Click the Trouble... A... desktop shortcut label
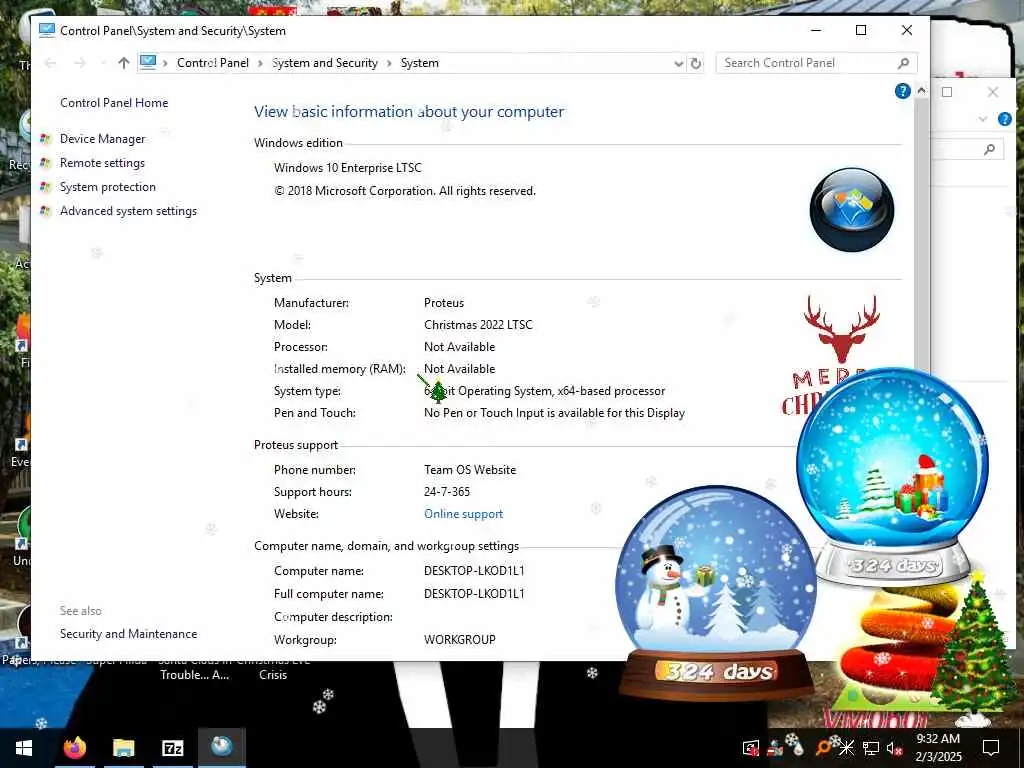The width and height of the screenshot is (1024, 768). (x=195, y=675)
